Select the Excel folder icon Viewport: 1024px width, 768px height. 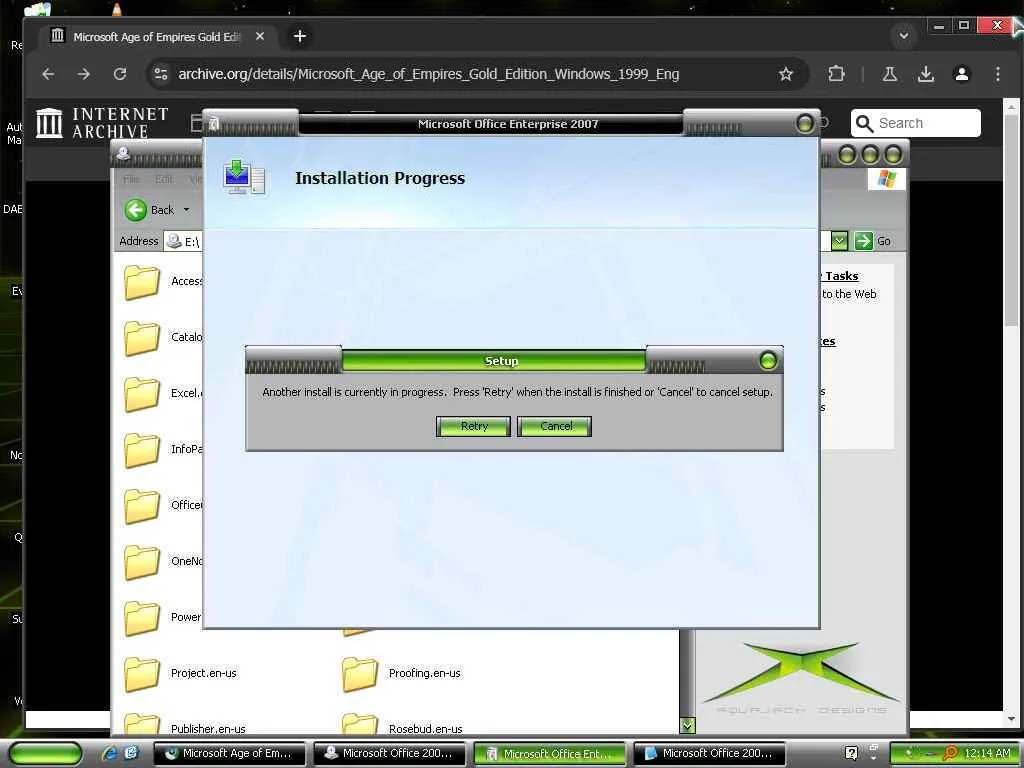(142, 394)
